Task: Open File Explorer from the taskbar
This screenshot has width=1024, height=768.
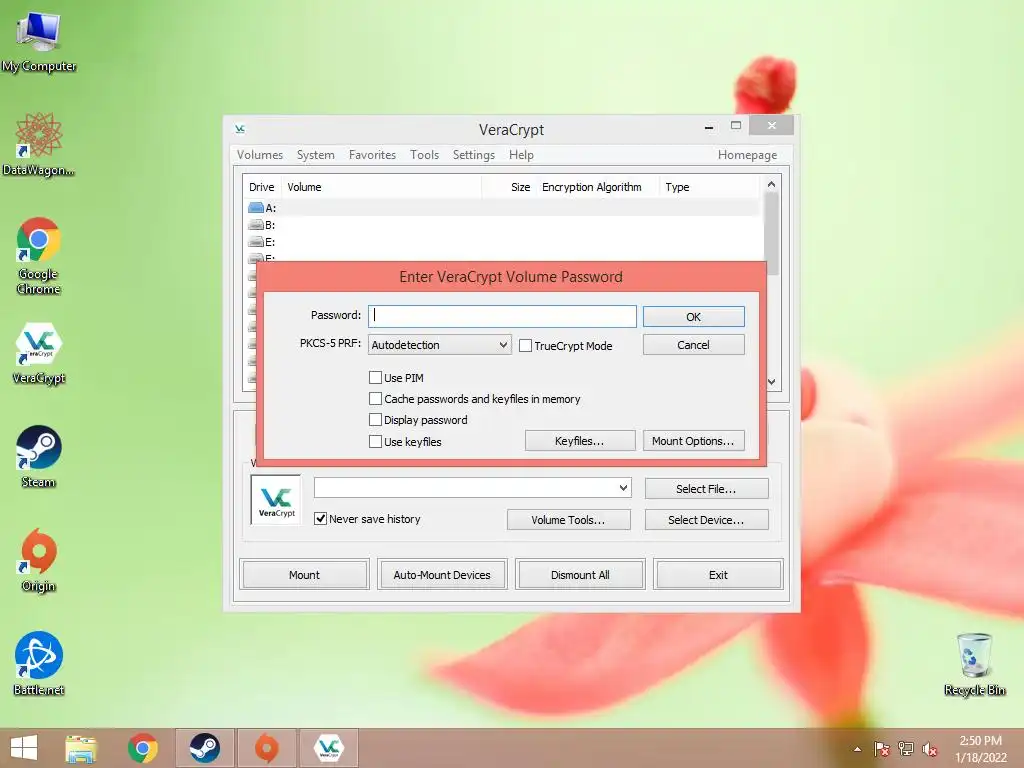Action: pos(81,748)
